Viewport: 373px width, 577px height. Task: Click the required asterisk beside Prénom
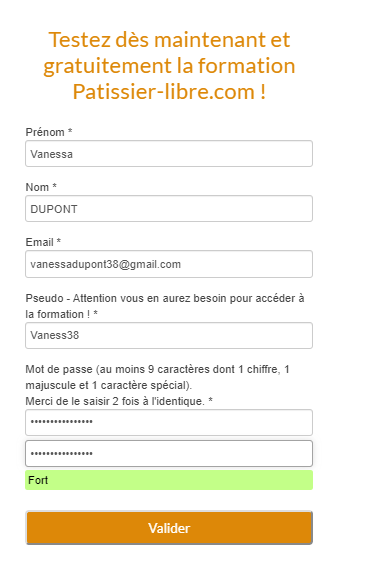70,131
